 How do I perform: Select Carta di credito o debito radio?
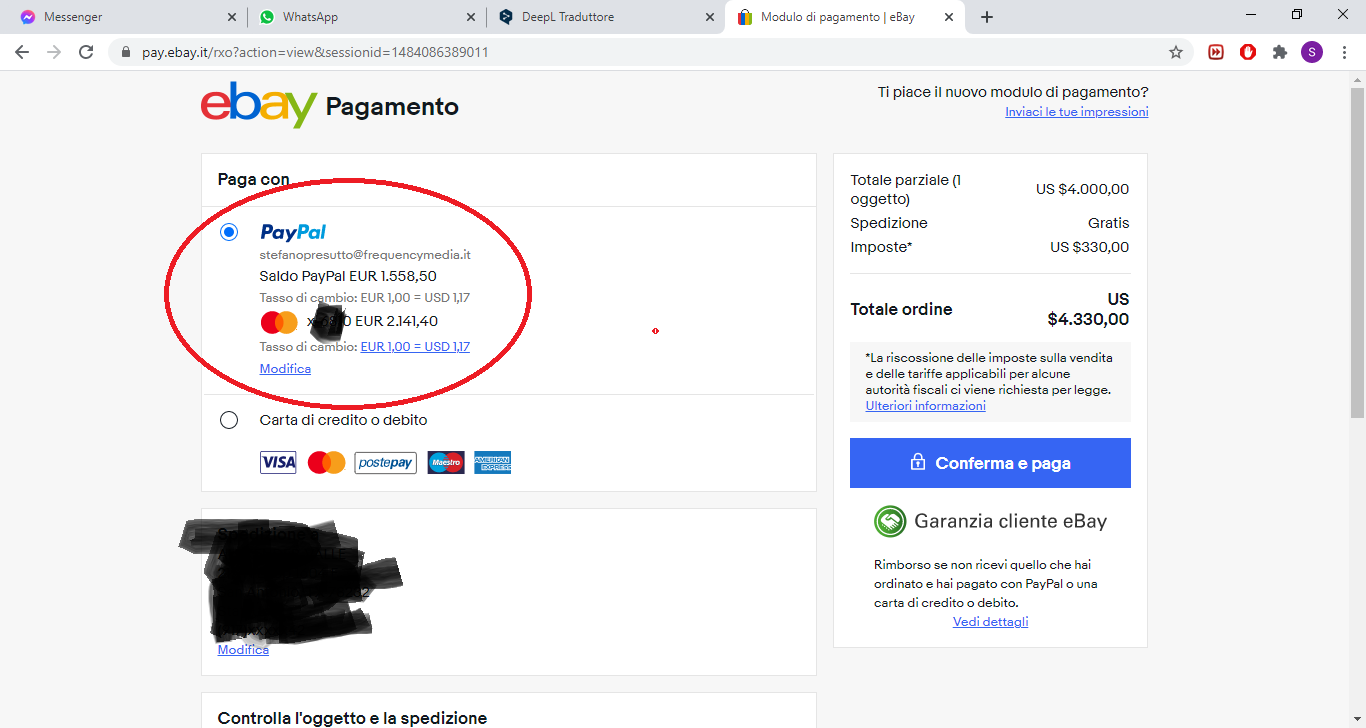[229, 420]
